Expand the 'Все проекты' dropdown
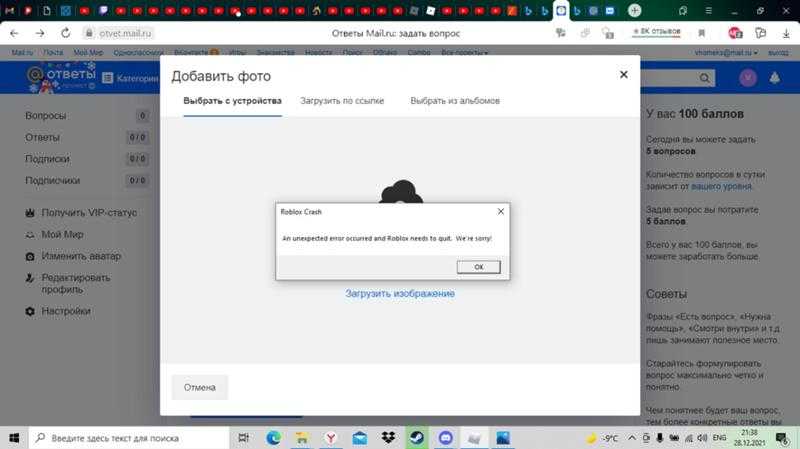Image resolution: width=800 pixels, height=449 pixels. 464,53
